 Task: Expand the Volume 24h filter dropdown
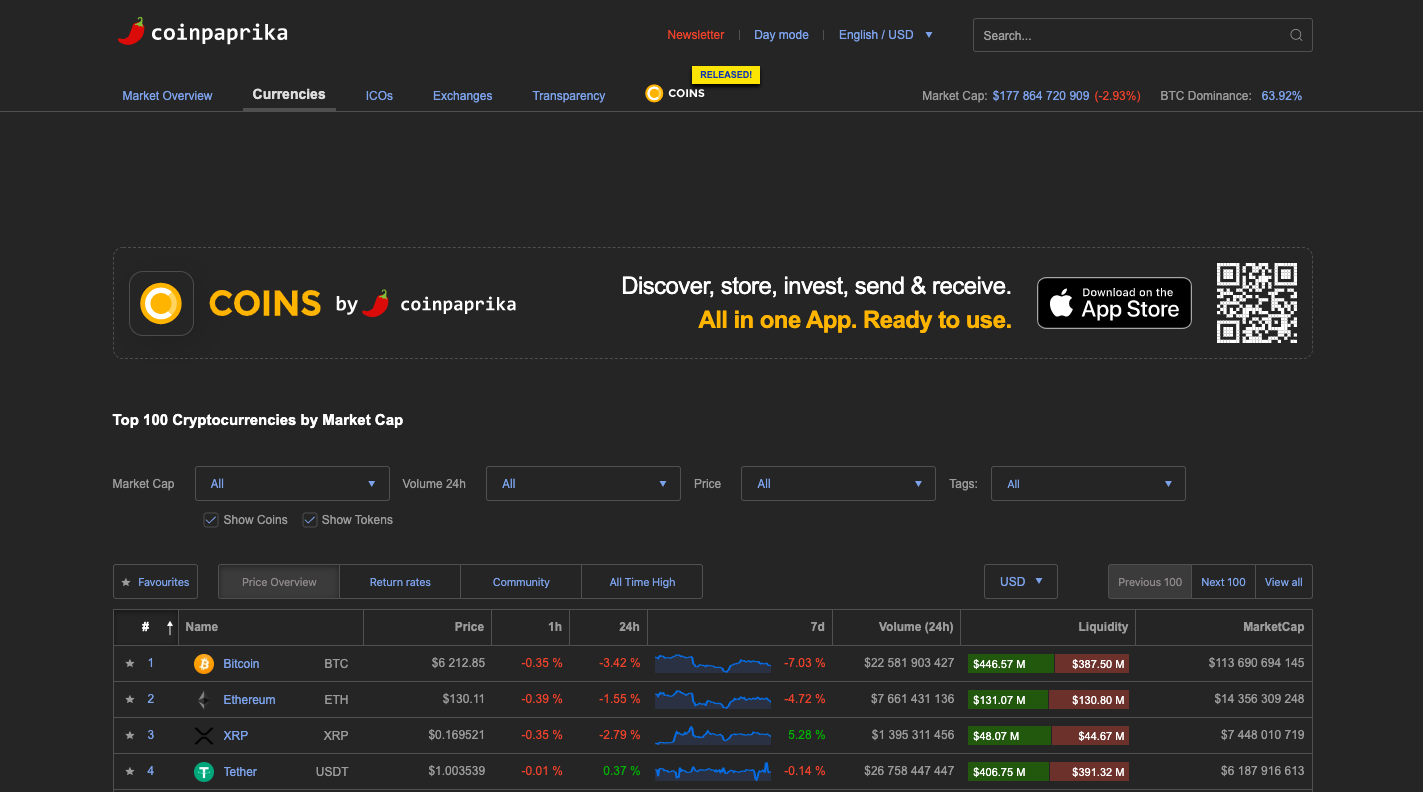(x=583, y=484)
